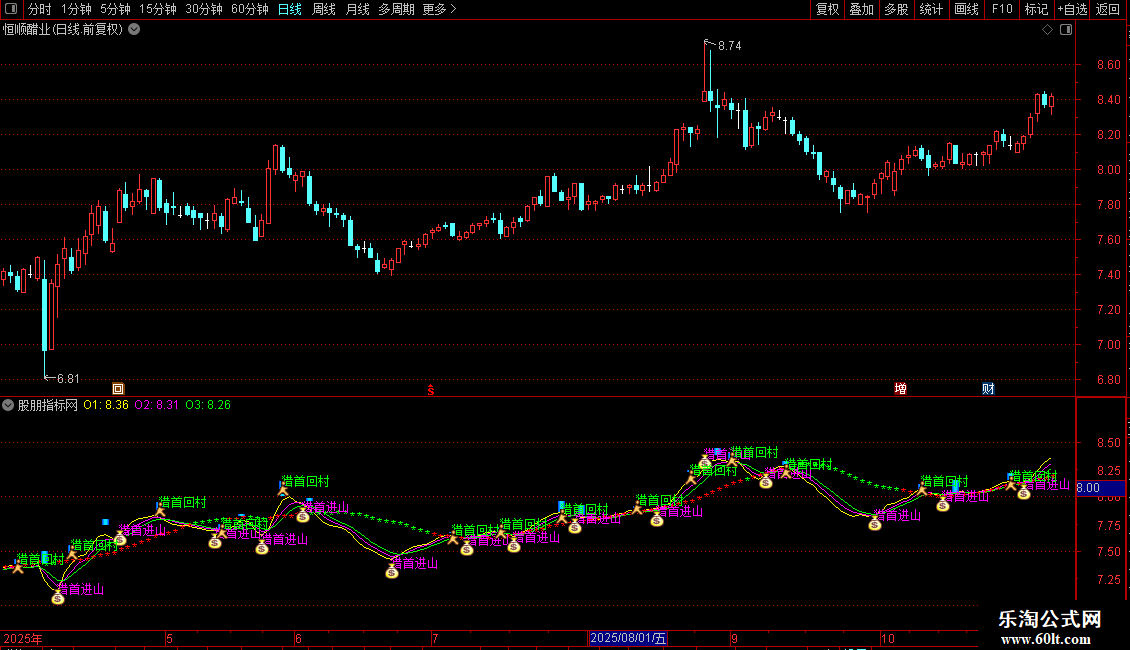
Task: Select the 15分钟 period tab
Action: click(x=158, y=9)
